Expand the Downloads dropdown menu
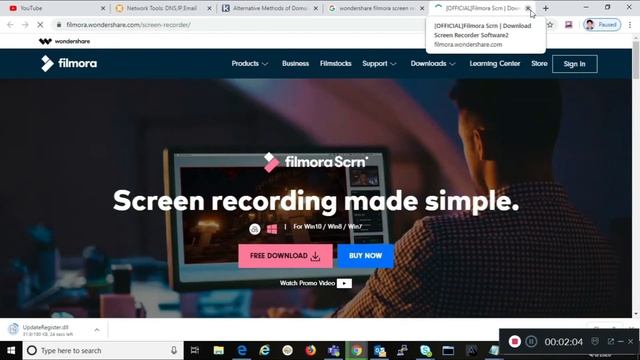The image size is (640, 360). tap(433, 64)
